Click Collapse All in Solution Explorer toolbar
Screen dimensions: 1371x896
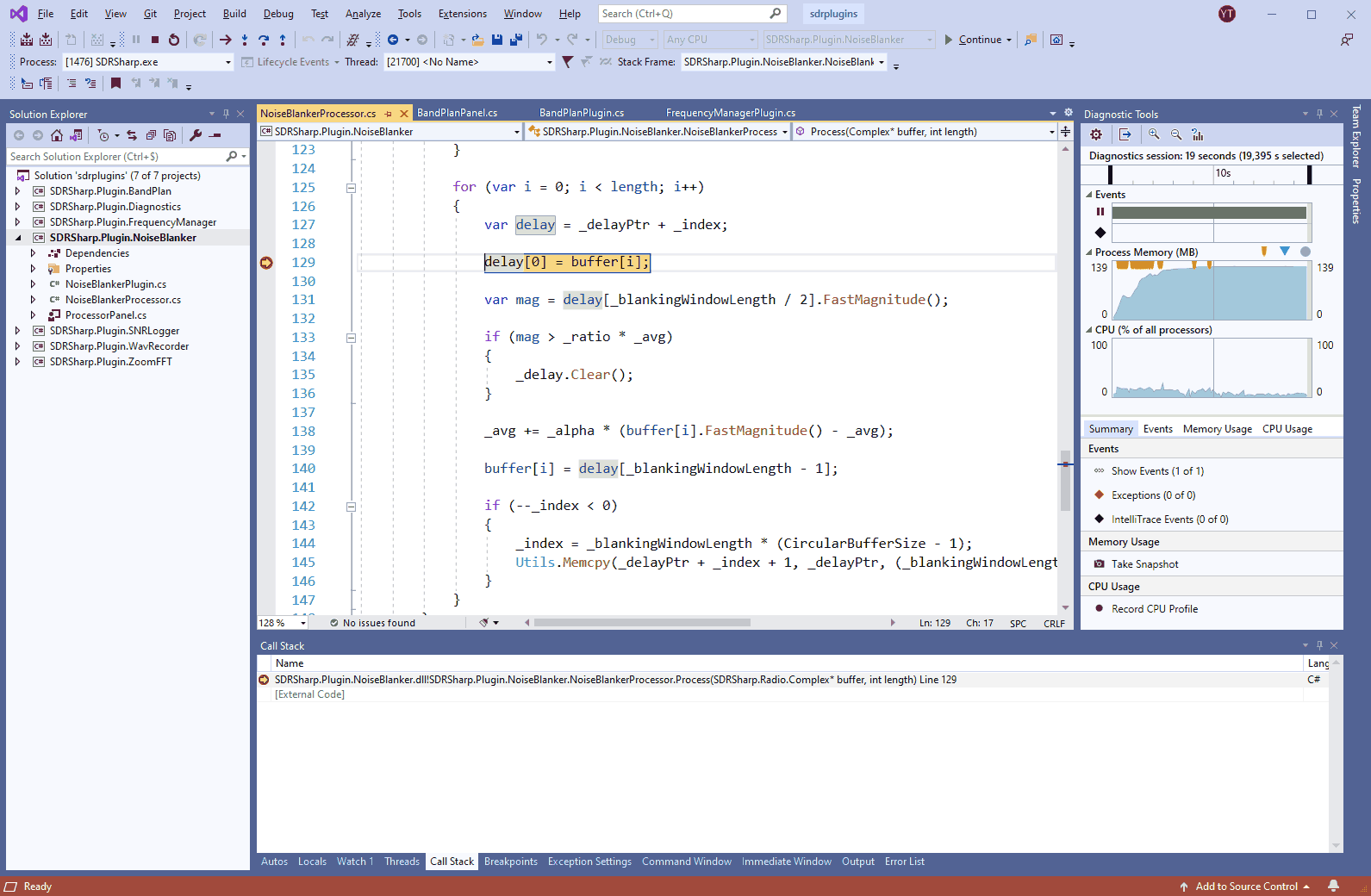pyautogui.click(x=151, y=135)
